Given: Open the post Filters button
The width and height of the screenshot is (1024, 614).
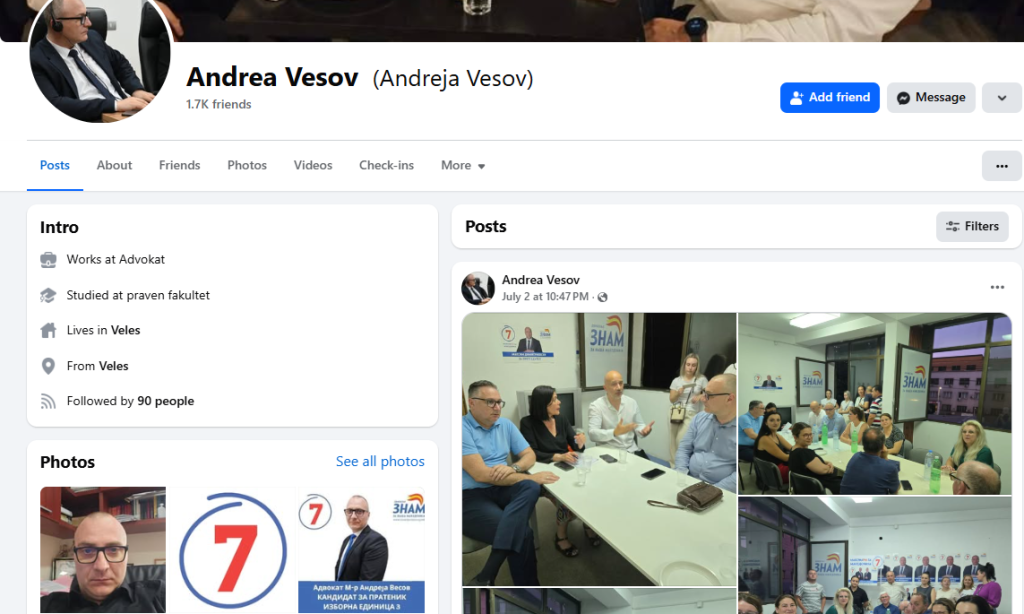Looking at the screenshot, I should [972, 227].
